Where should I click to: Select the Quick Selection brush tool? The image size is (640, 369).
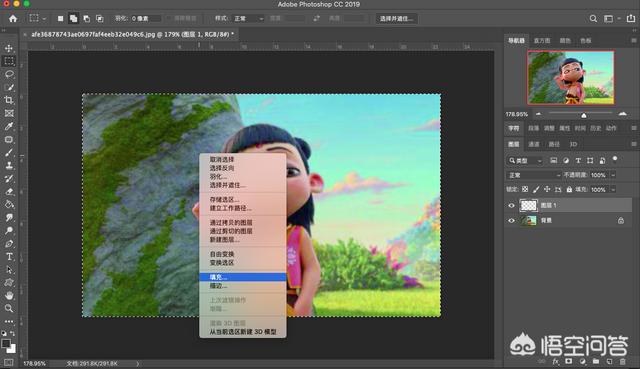pos(9,87)
